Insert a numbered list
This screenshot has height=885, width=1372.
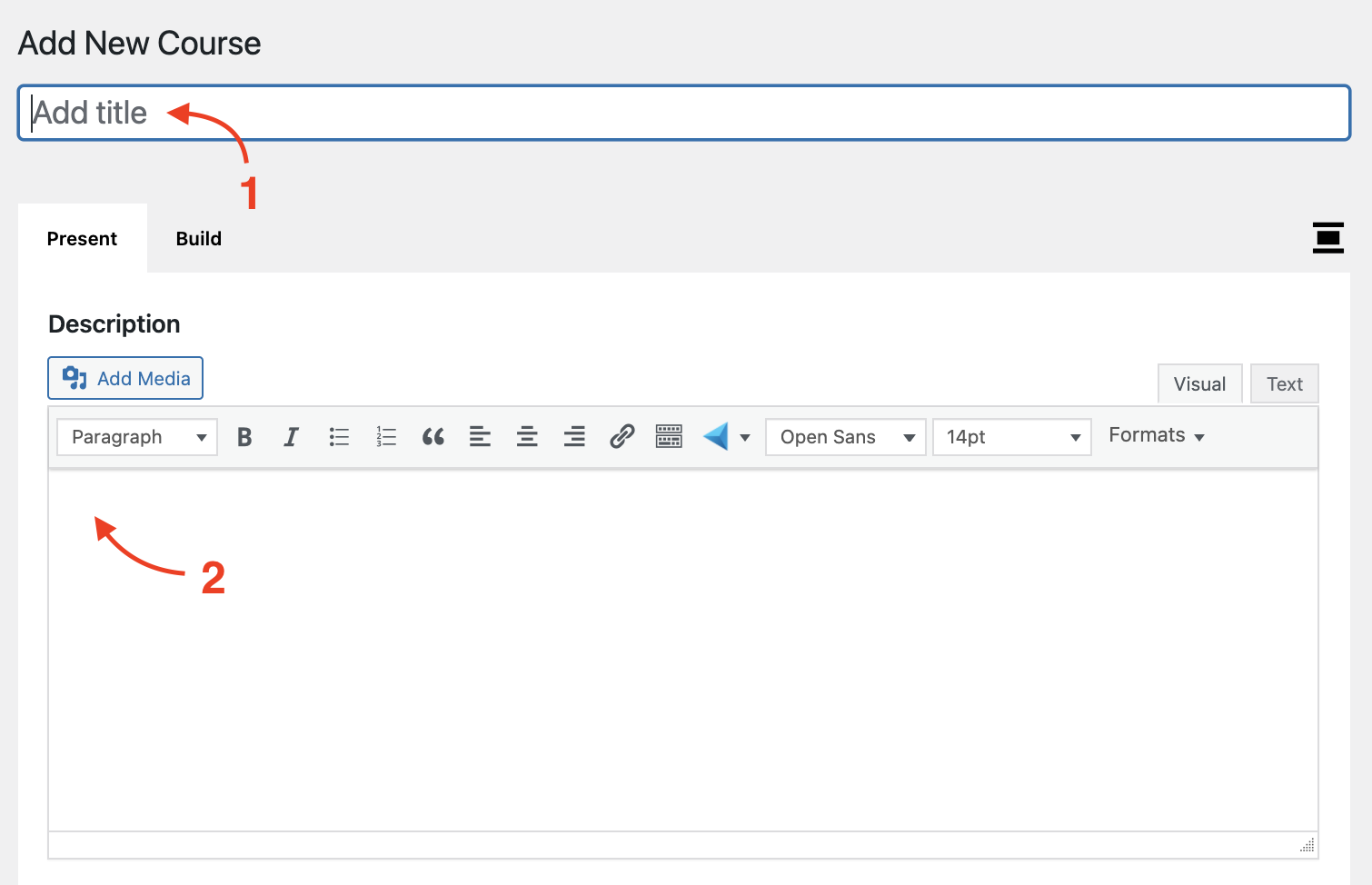pos(386,437)
